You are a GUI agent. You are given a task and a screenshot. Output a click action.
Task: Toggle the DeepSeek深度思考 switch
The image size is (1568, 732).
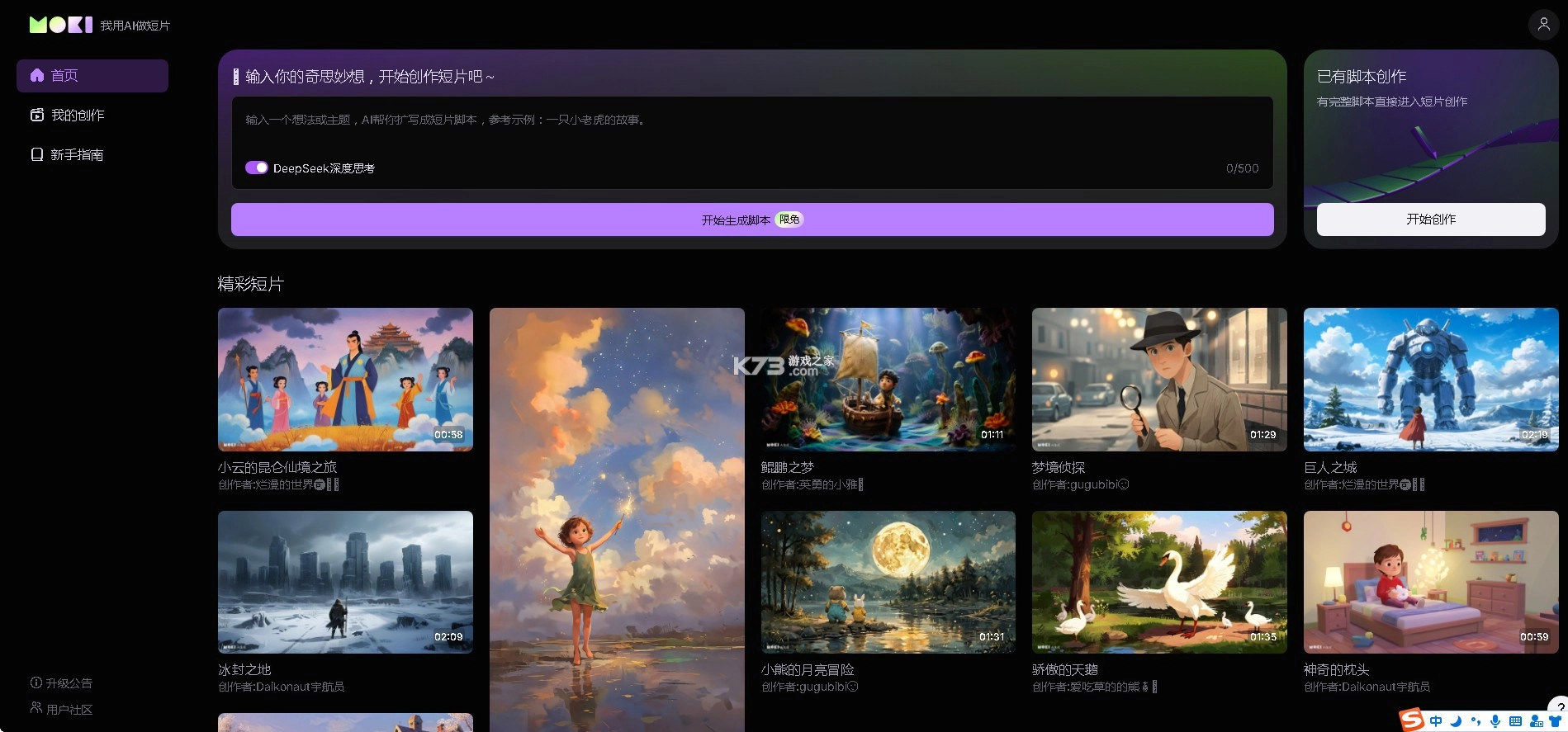pyautogui.click(x=256, y=168)
